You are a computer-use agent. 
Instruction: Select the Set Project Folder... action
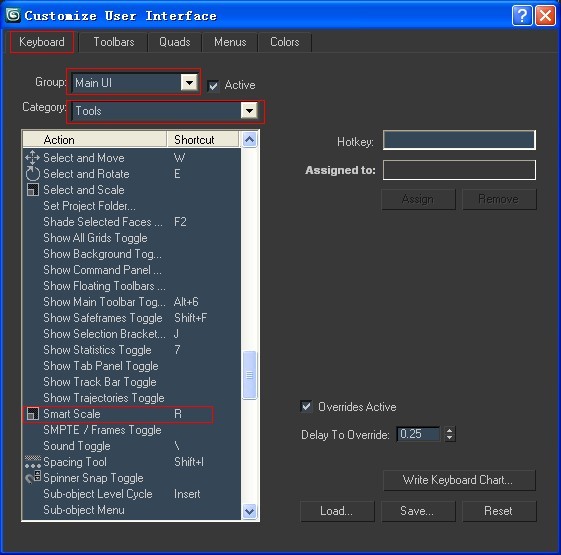tap(132, 206)
